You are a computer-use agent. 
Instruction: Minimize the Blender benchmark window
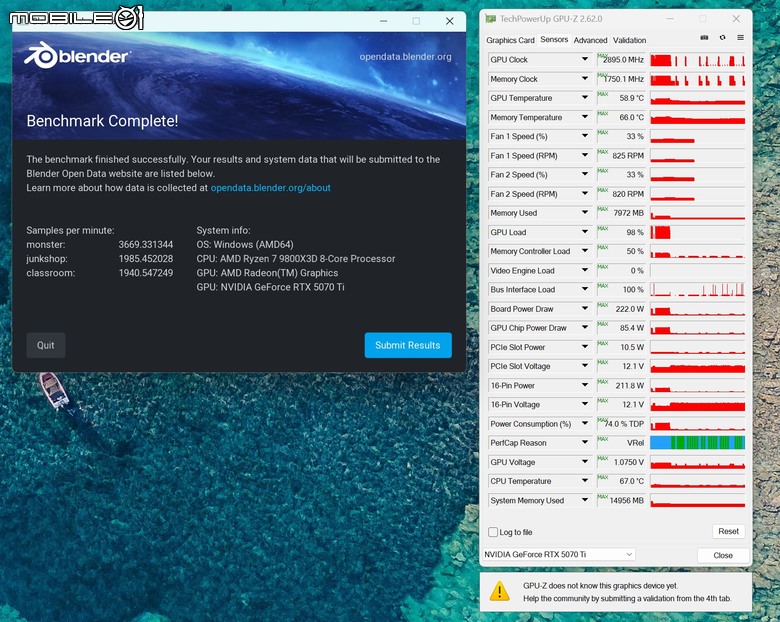click(x=384, y=21)
